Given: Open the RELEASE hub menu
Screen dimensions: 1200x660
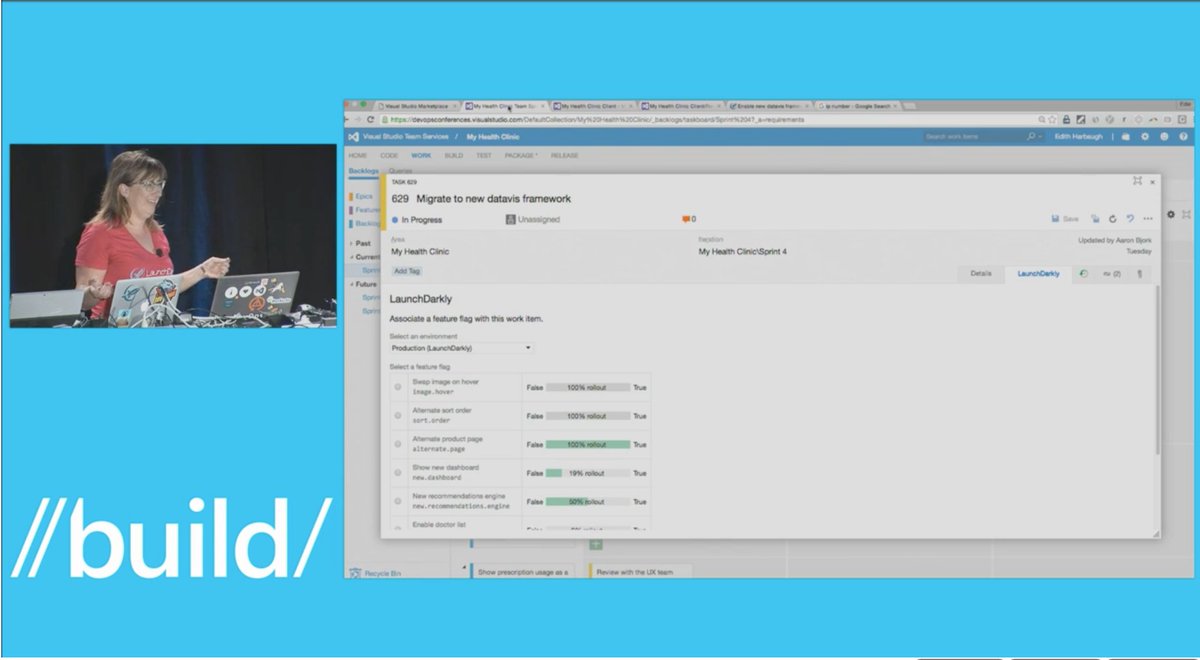Looking at the screenshot, I should tap(565, 156).
